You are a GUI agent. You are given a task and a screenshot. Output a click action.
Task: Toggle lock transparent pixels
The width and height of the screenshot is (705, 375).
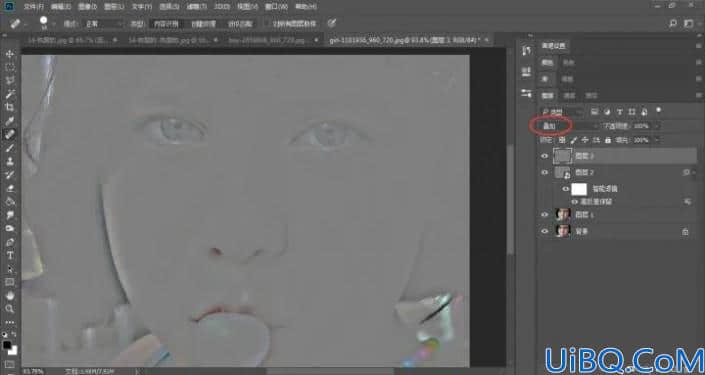(562, 140)
